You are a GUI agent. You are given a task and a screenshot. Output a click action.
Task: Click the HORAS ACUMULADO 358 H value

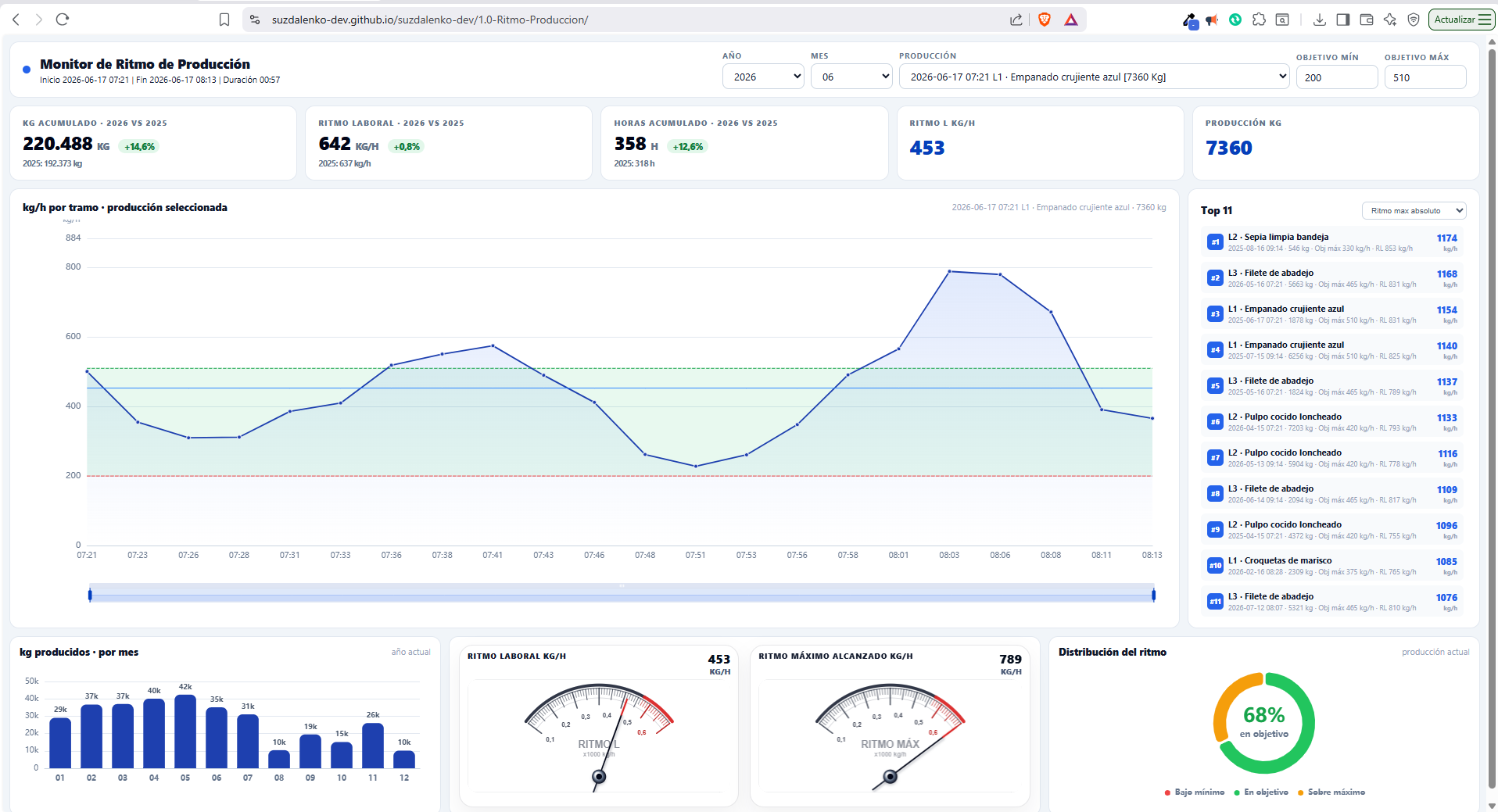point(636,144)
